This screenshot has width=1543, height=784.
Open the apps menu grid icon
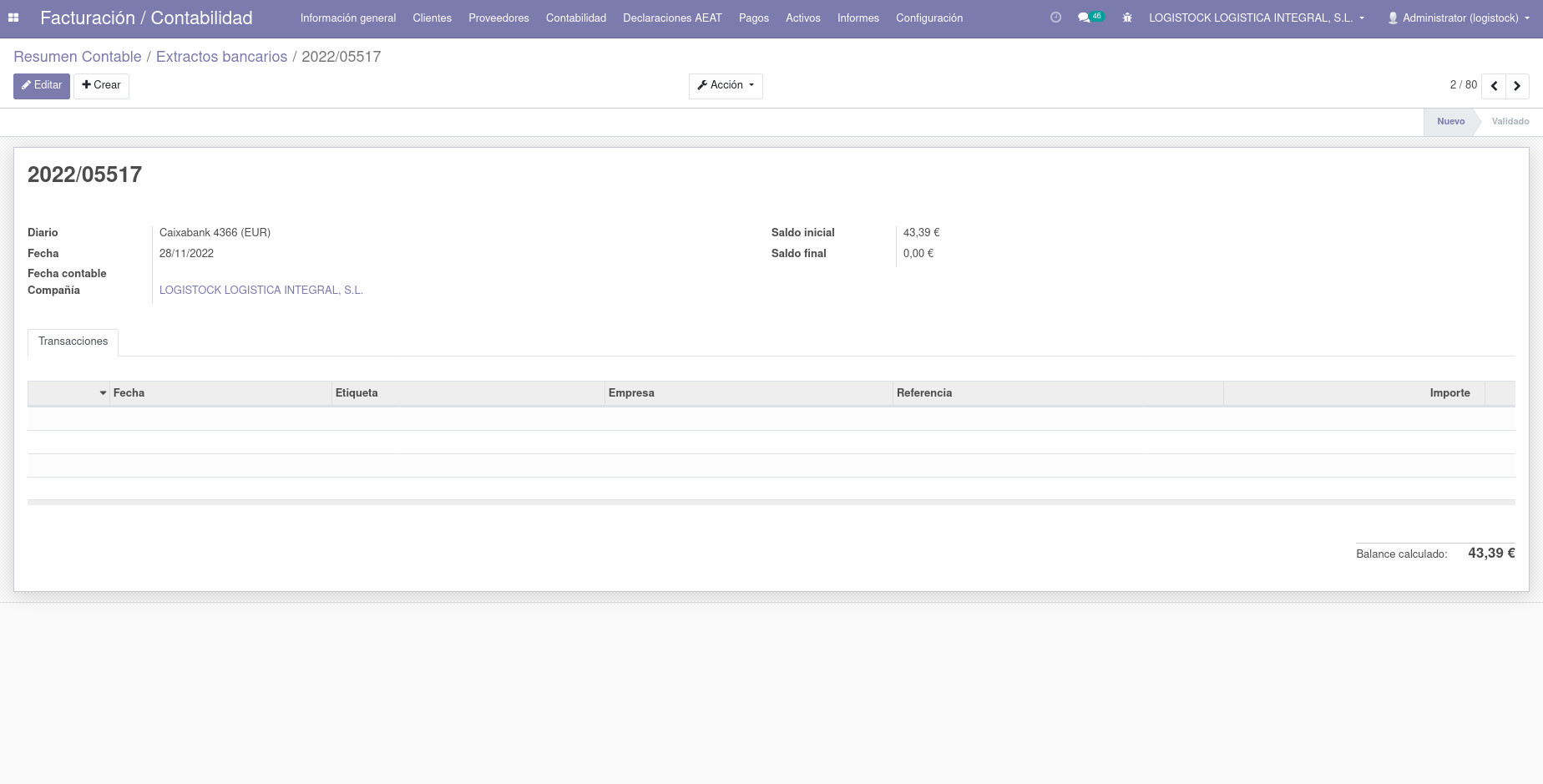coord(13,18)
